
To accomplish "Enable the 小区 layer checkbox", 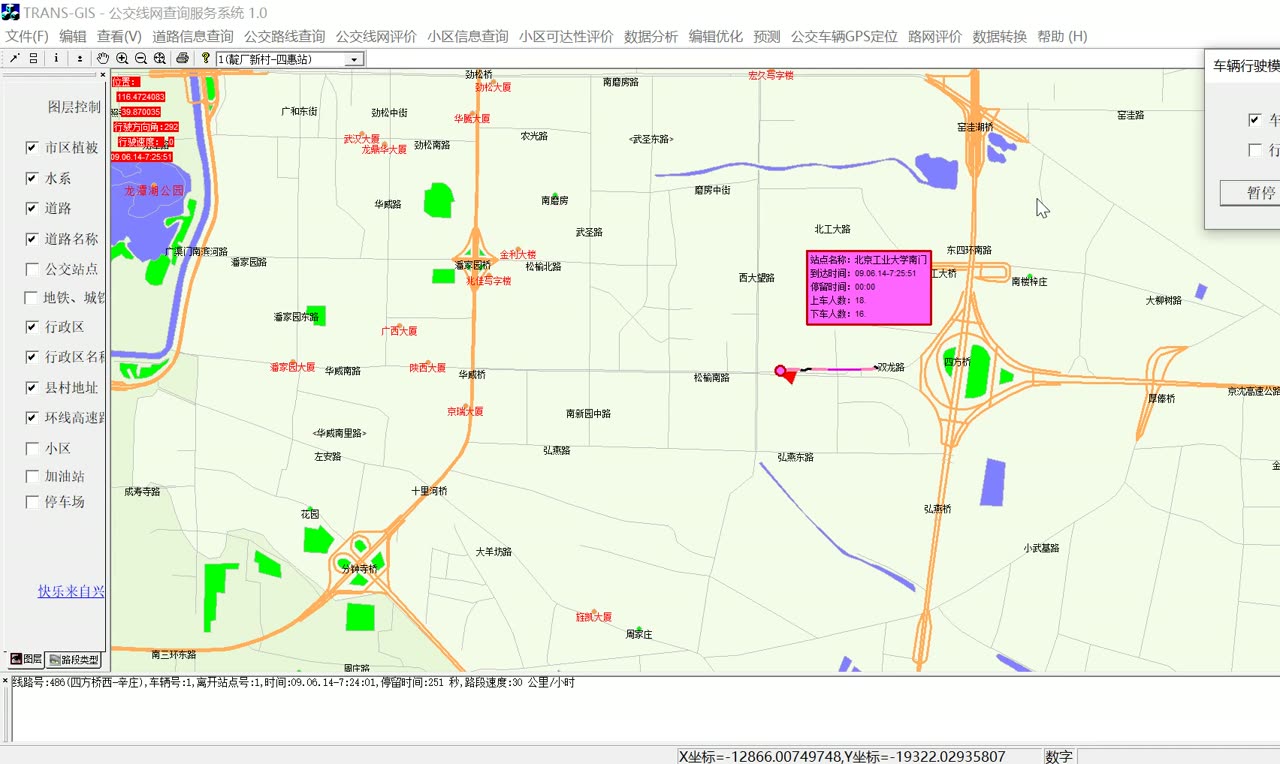I will (32, 449).
